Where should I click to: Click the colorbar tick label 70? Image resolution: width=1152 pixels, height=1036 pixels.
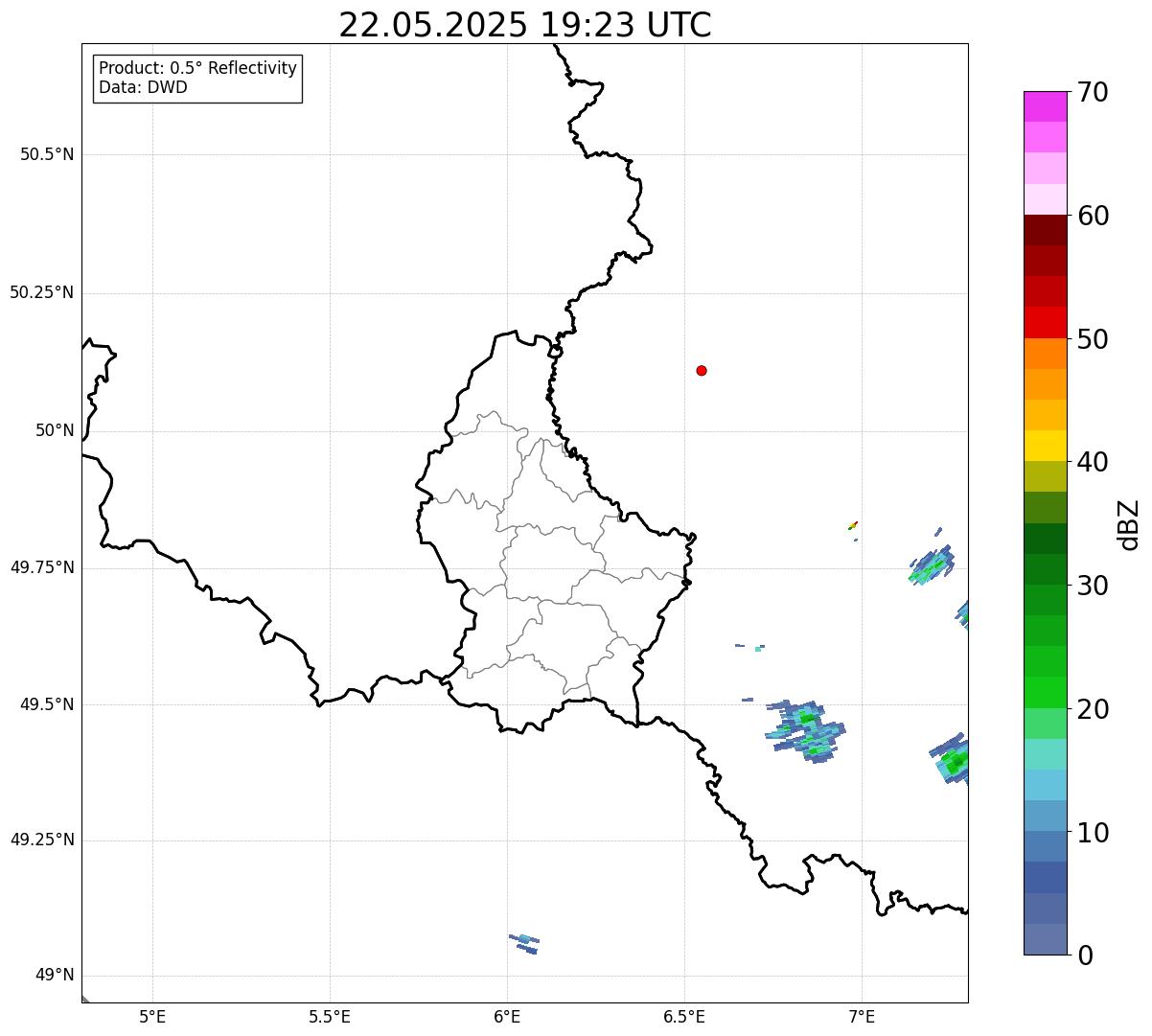point(1093,92)
